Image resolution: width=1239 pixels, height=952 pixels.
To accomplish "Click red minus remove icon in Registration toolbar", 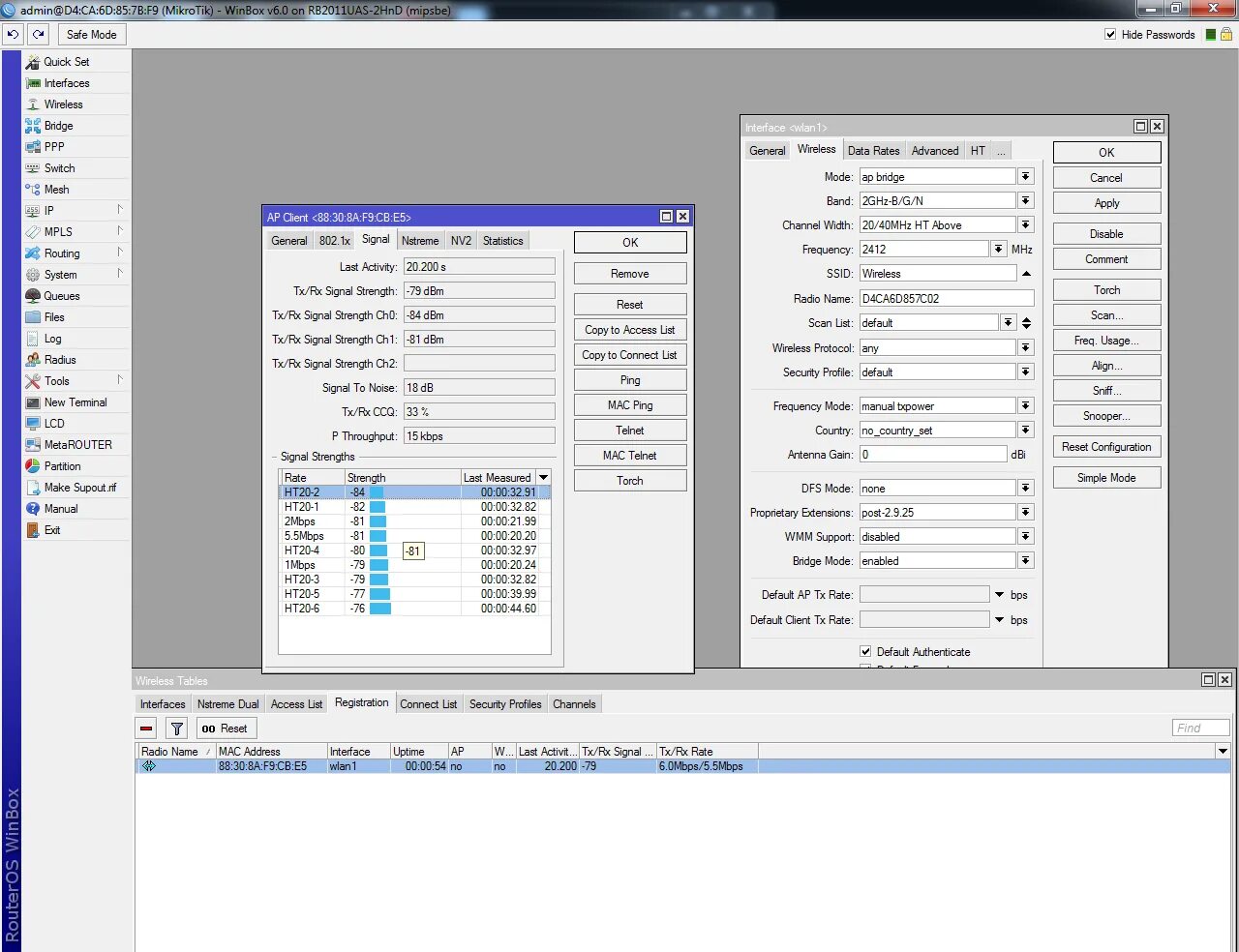I will pyautogui.click(x=146, y=729).
